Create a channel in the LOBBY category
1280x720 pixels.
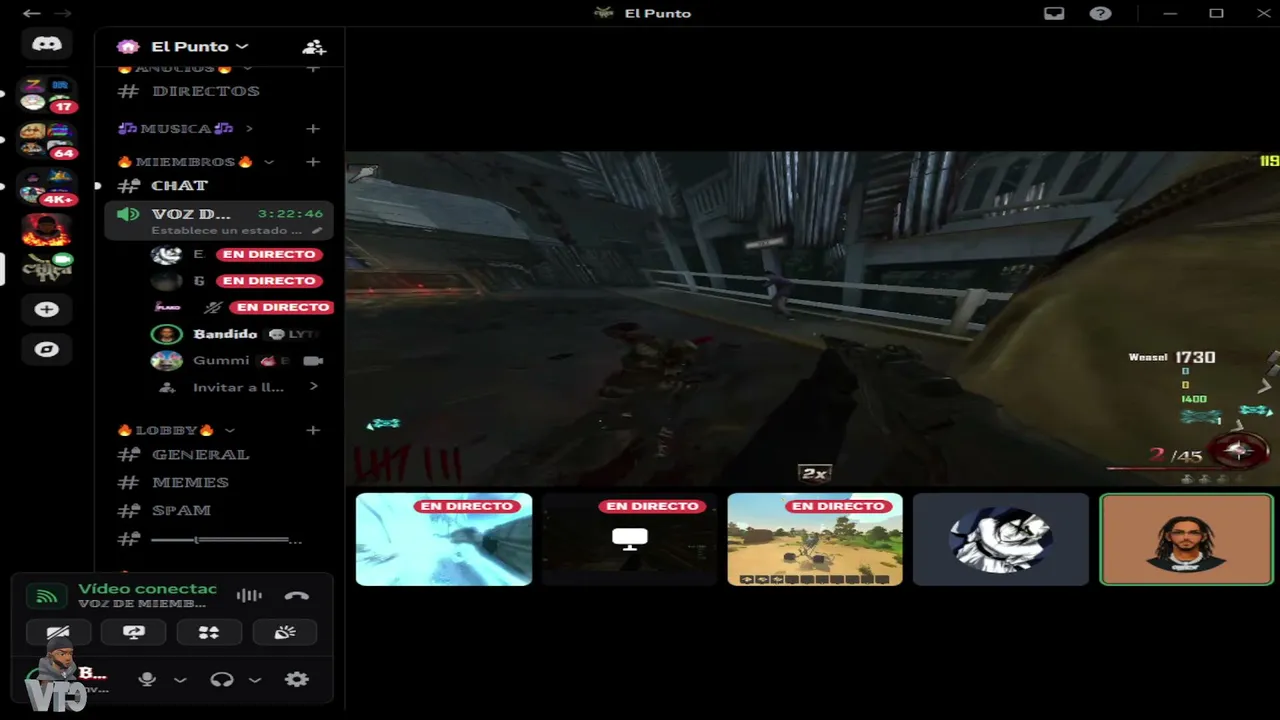313,430
